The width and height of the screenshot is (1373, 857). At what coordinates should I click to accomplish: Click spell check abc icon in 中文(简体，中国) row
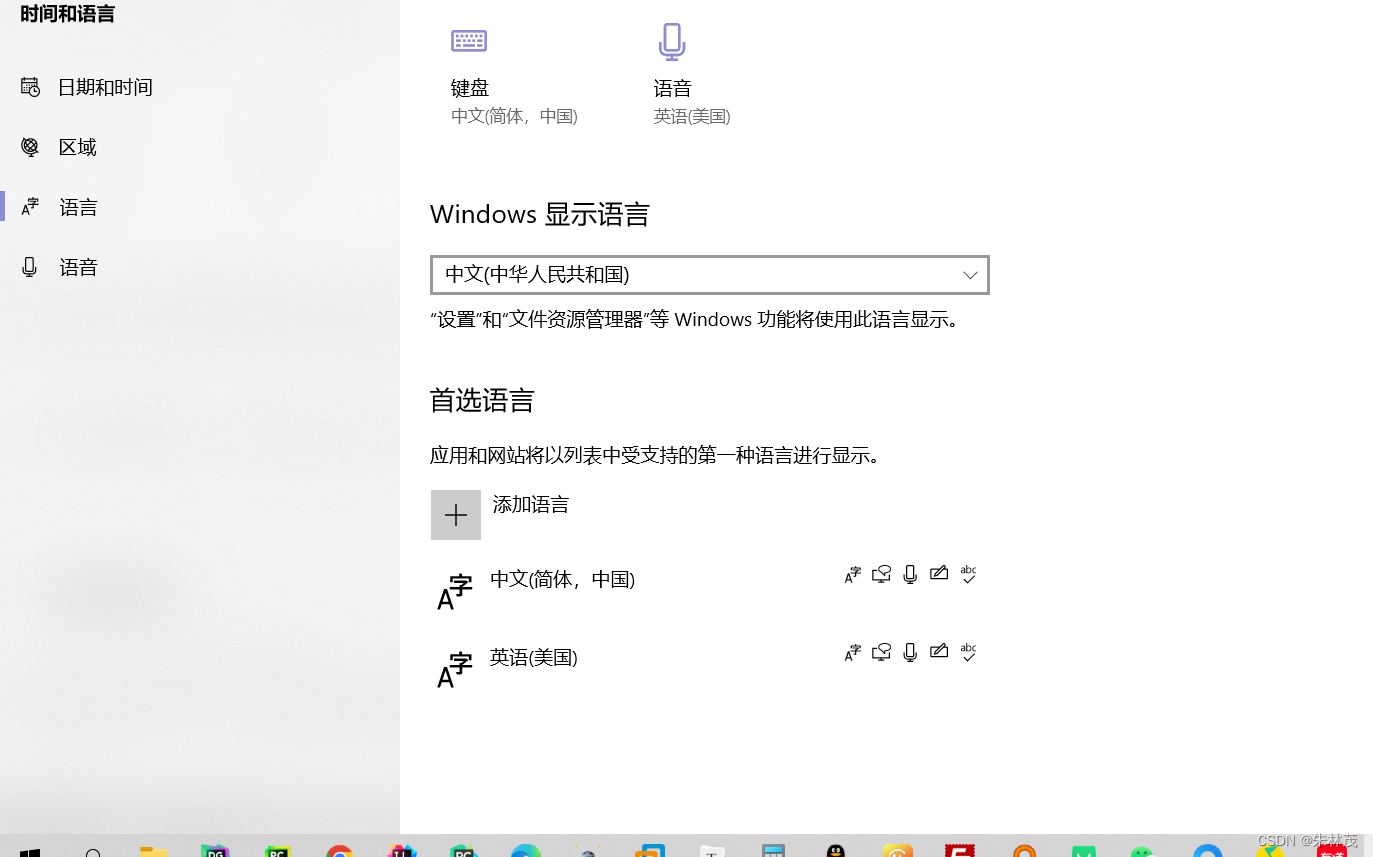pyautogui.click(x=968, y=574)
